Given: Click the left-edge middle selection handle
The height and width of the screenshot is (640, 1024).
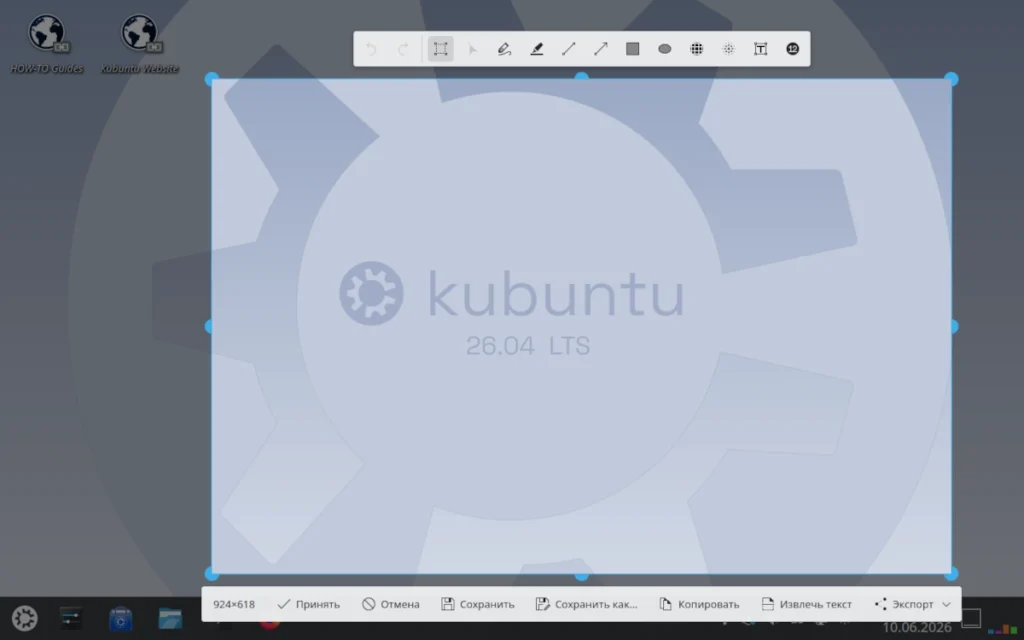Looking at the screenshot, I should click(x=210, y=327).
